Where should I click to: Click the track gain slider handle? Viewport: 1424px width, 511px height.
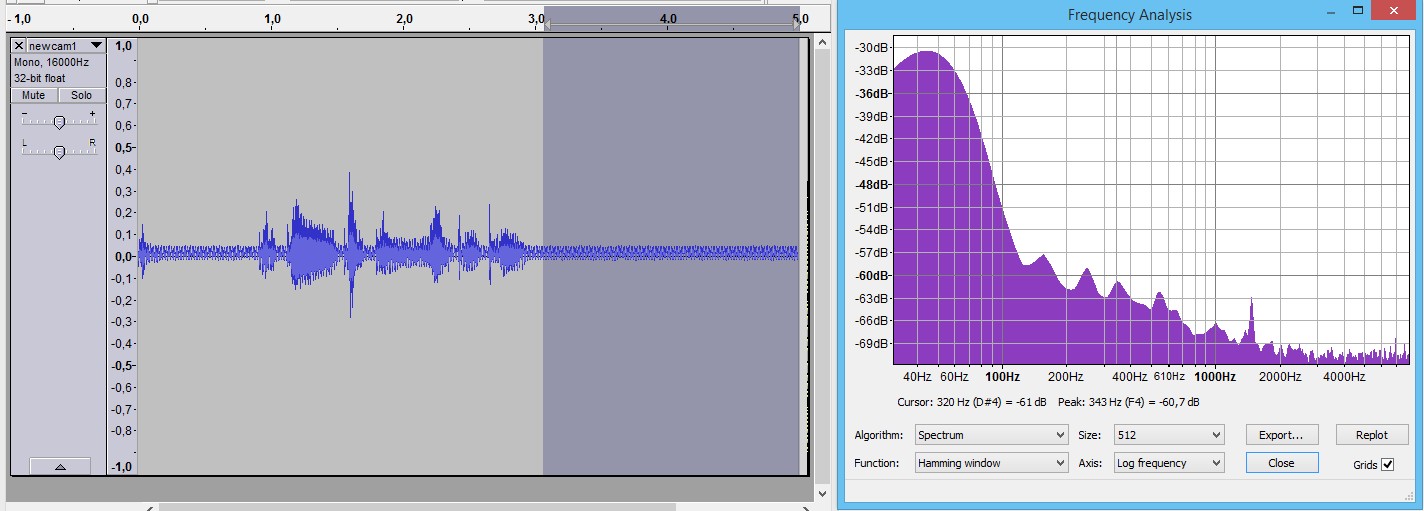(x=59, y=122)
